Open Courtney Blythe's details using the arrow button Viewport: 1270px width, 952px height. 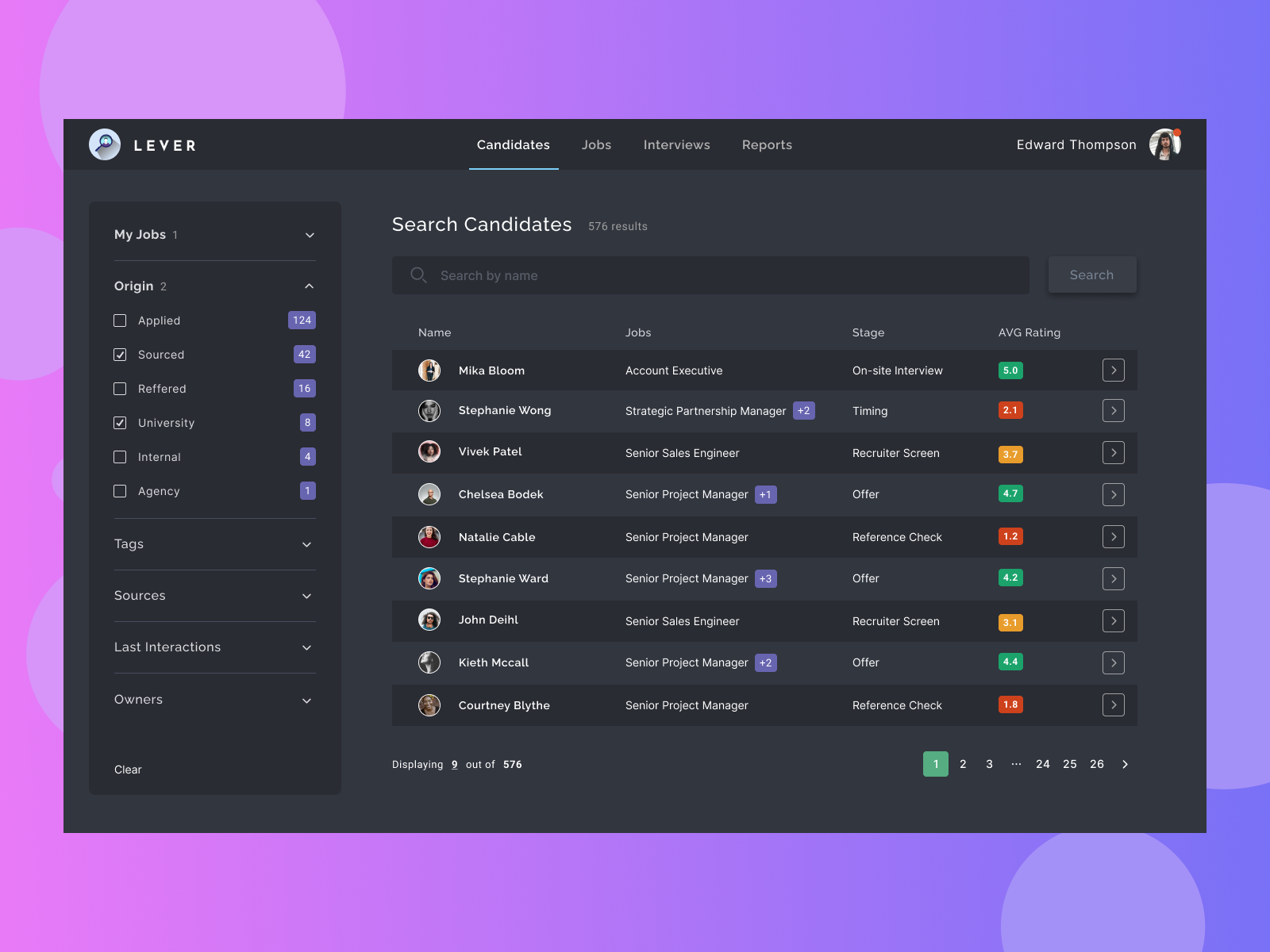pyautogui.click(x=1114, y=704)
